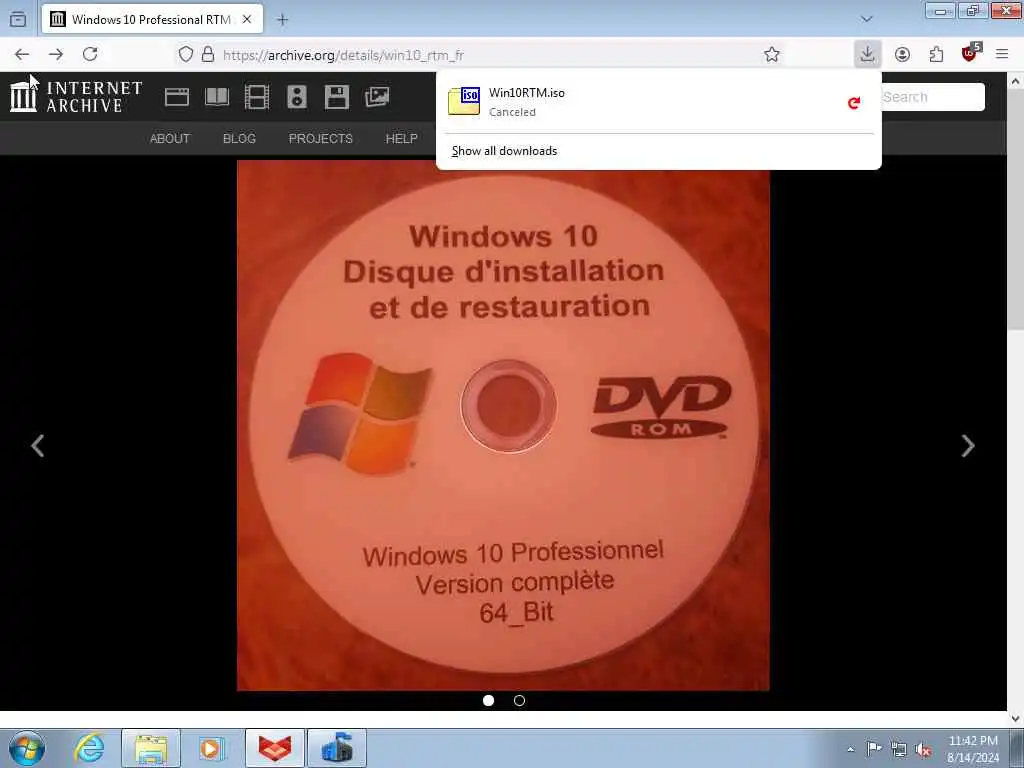Screen dimensions: 1024x768
Task: Open tracking protection shield icon
Action: [x=186, y=54]
